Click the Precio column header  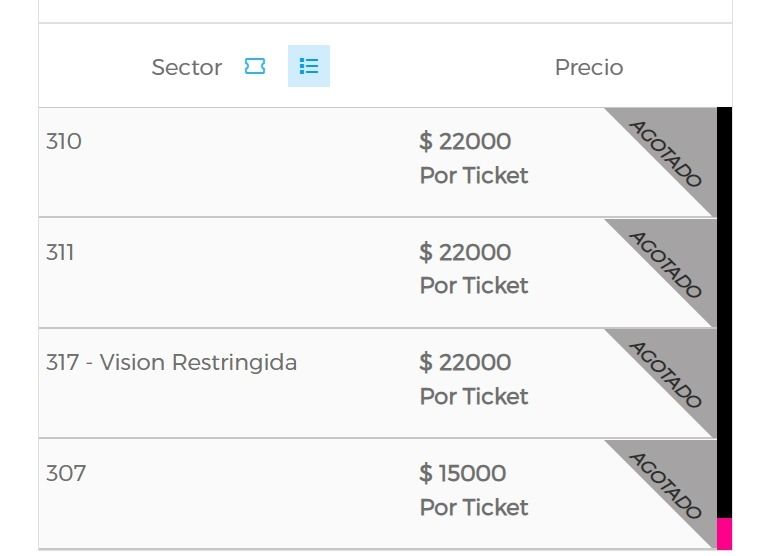point(589,68)
